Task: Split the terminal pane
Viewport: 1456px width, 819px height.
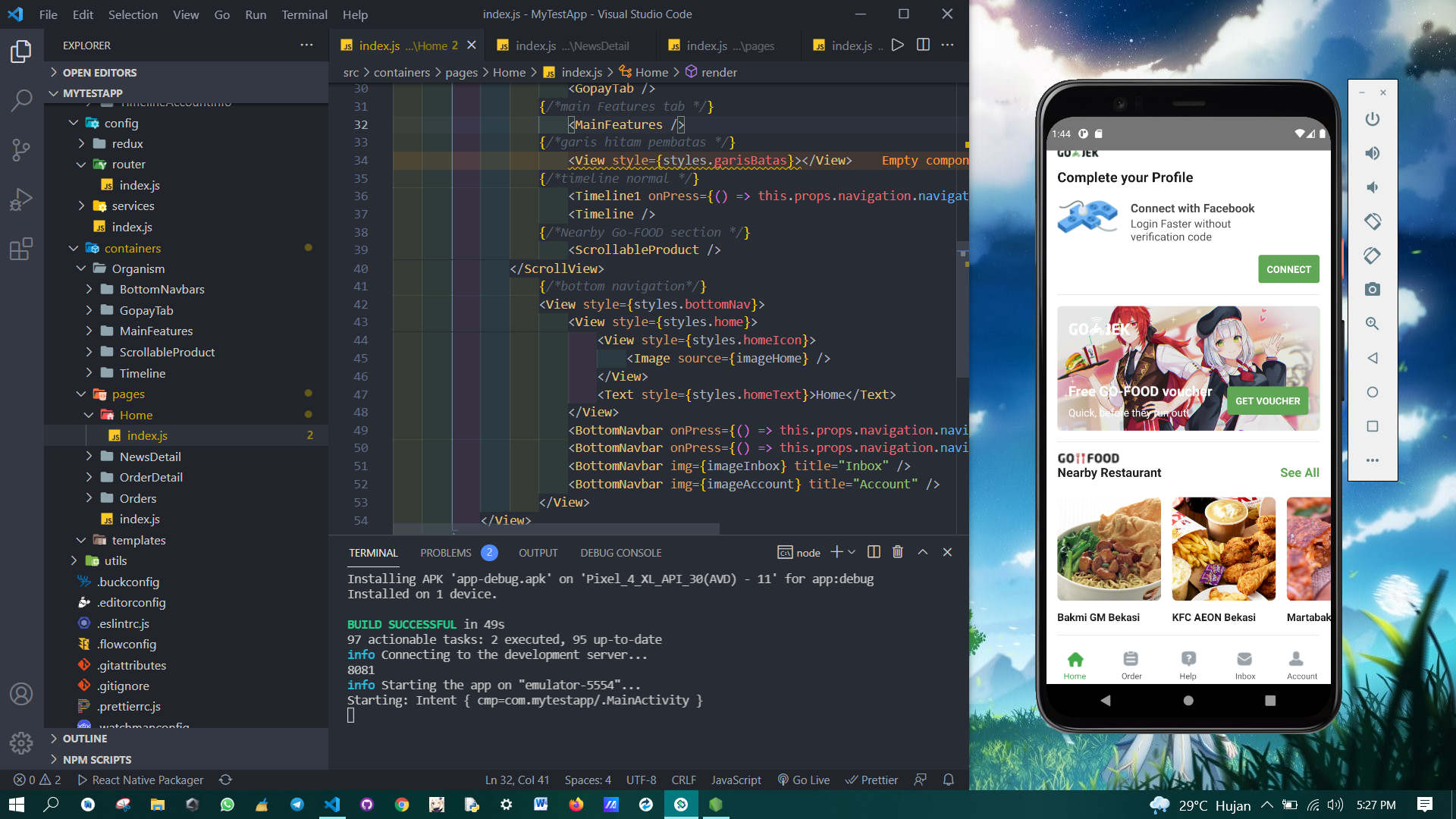Action: pyautogui.click(x=874, y=552)
